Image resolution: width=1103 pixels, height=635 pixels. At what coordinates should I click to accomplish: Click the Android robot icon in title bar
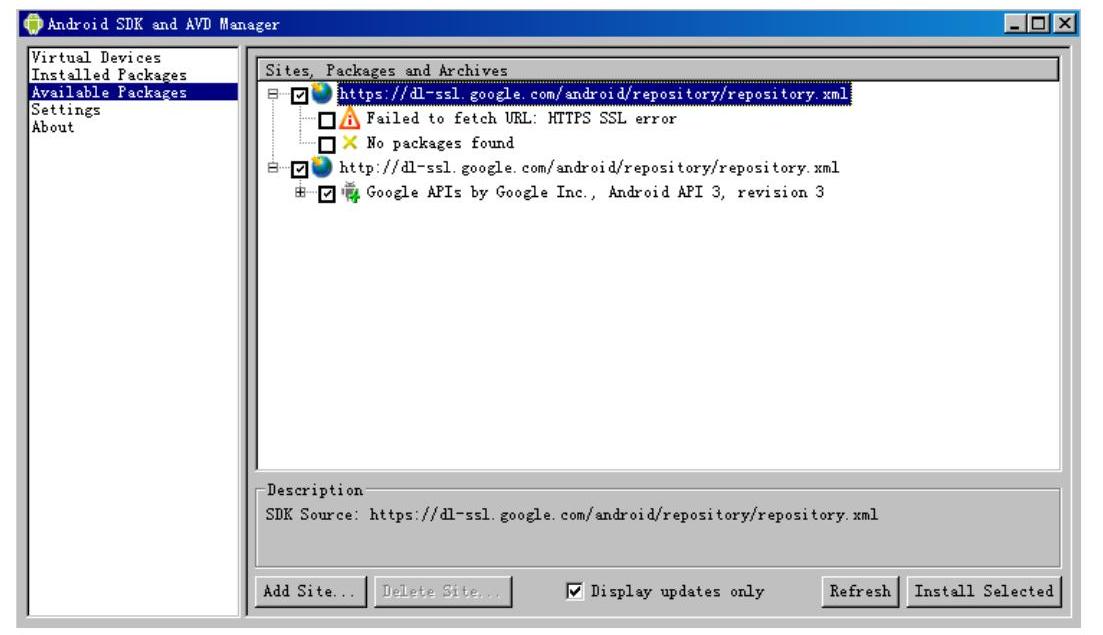point(32,24)
